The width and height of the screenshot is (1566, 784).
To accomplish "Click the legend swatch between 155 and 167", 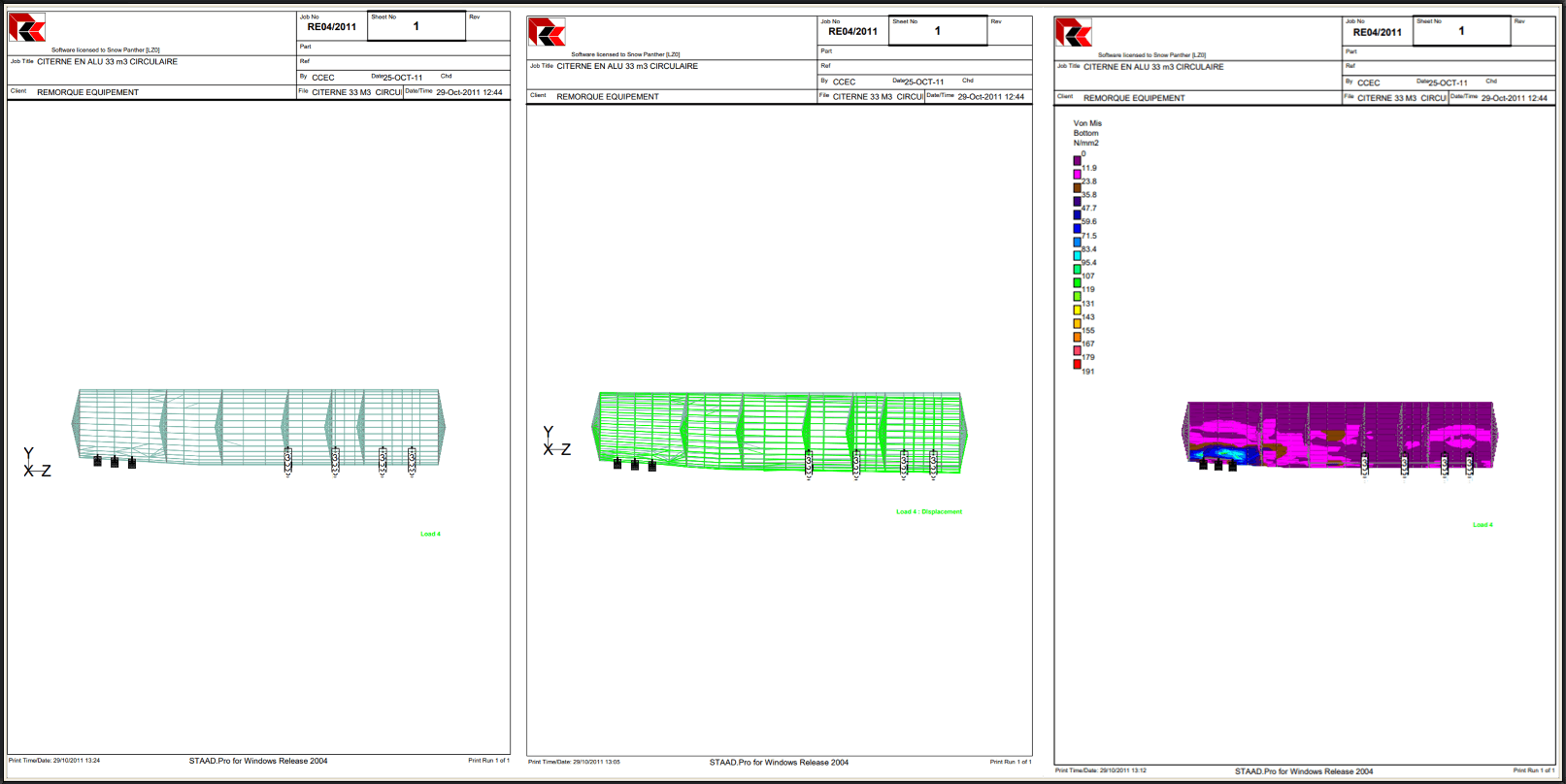I will point(1077,337).
